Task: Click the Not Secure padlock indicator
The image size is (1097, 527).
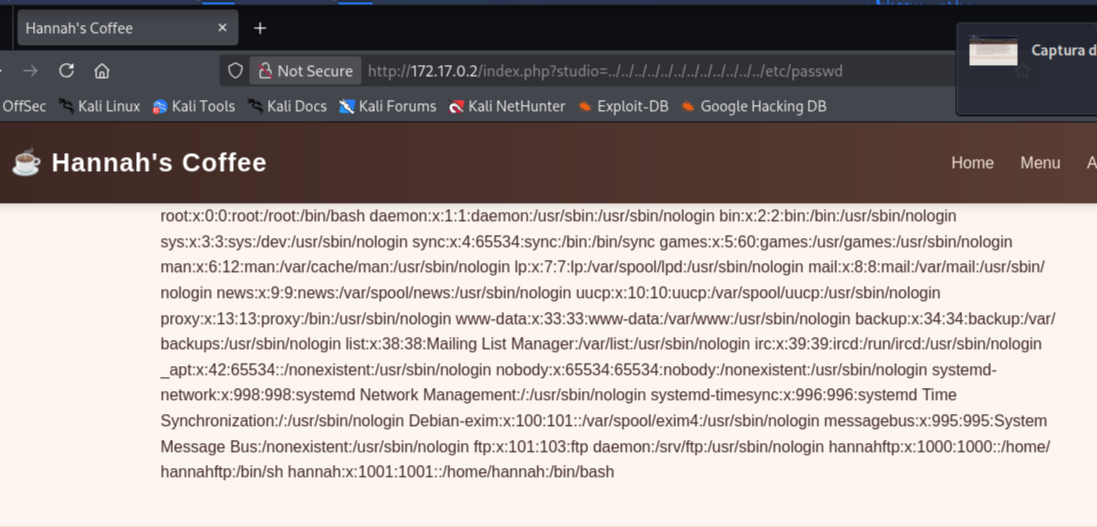Action: 306,71
